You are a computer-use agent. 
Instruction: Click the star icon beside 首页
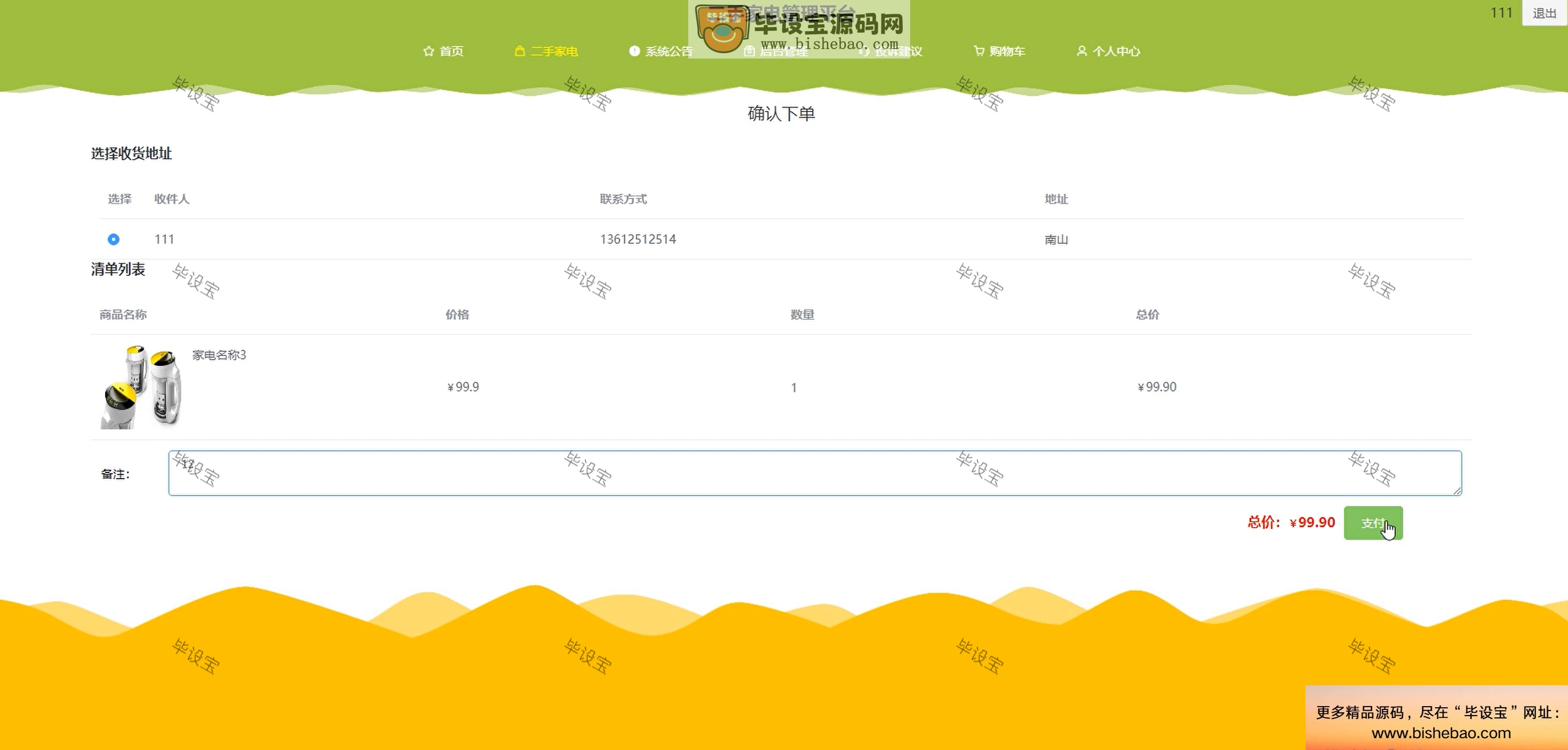[x=429, y=51]
